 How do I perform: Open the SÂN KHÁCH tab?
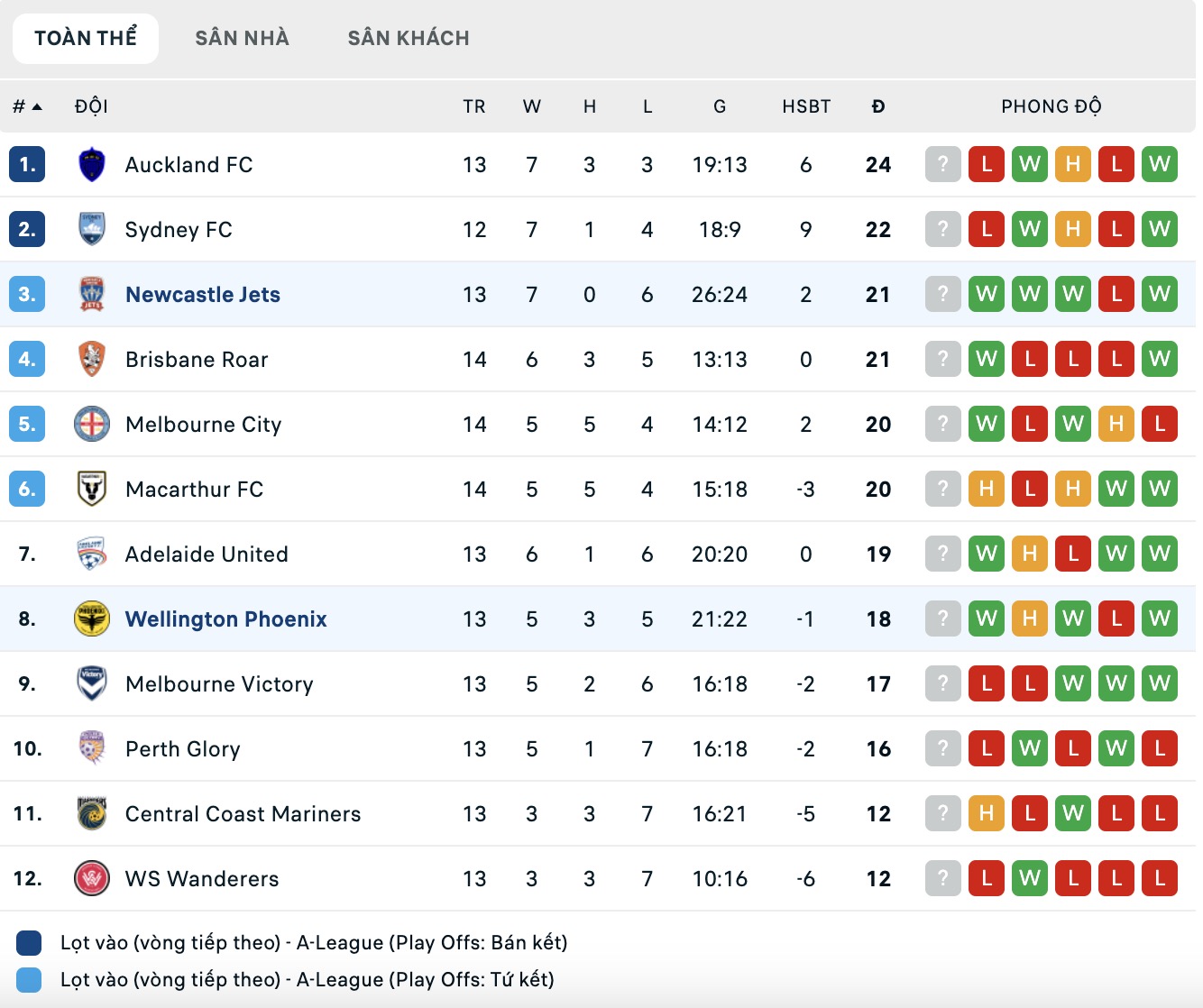click(x=409, y=38)
